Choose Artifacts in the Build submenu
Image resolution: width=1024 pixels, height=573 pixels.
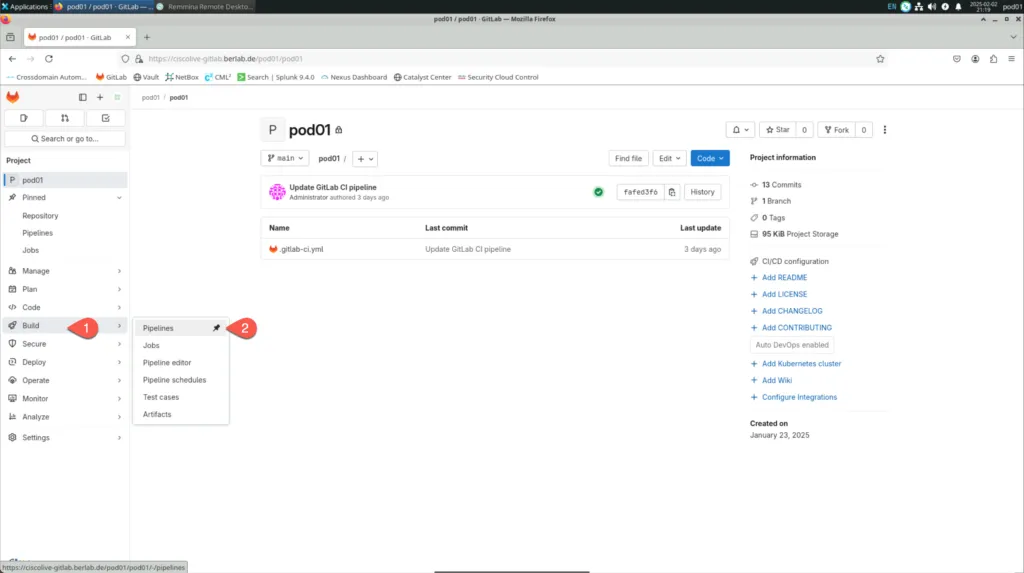coord(157,414)
